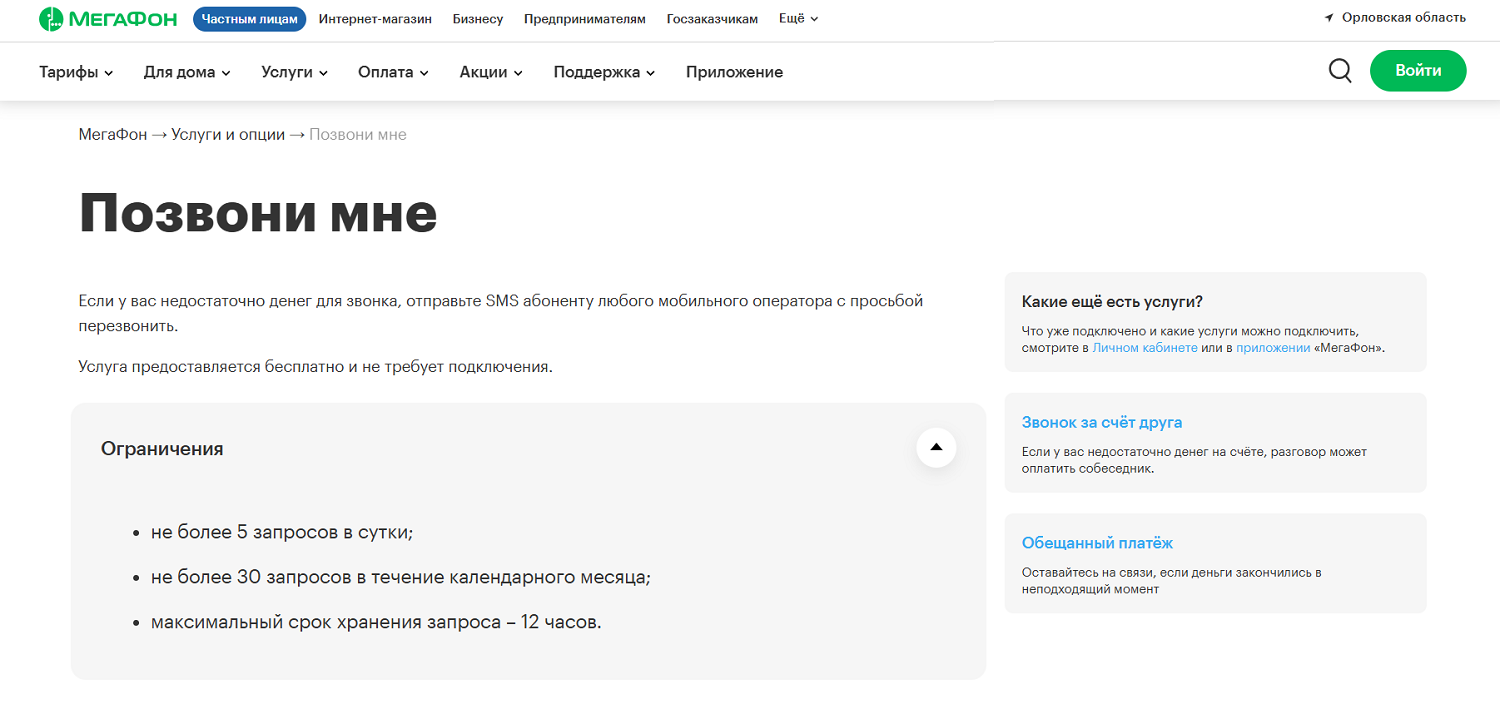Expand the Поддержка dropdown menu
This screenshot has width=1500, height=704.
[x=604, y=72]
